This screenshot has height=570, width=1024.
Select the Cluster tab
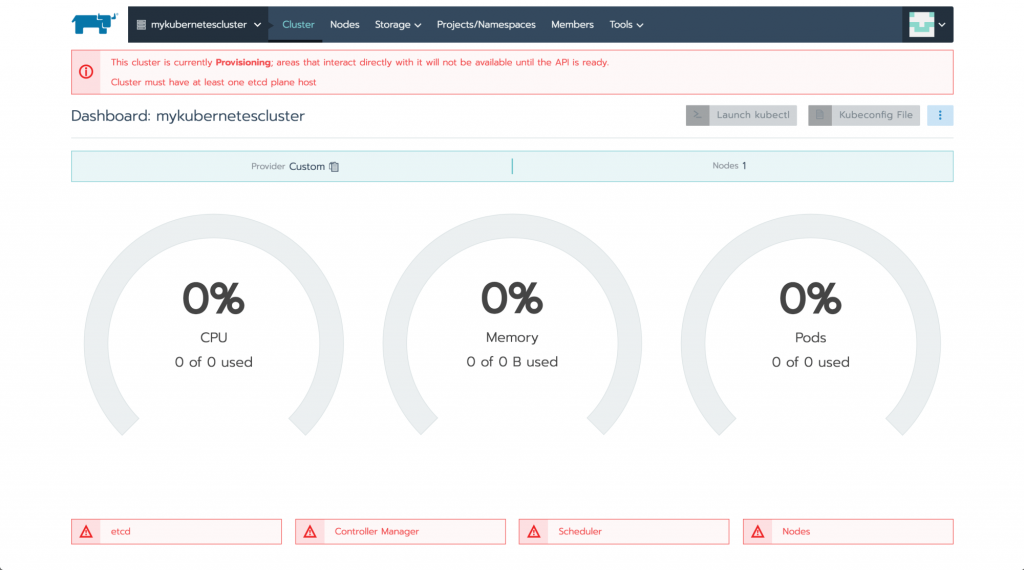pos(298,25)
